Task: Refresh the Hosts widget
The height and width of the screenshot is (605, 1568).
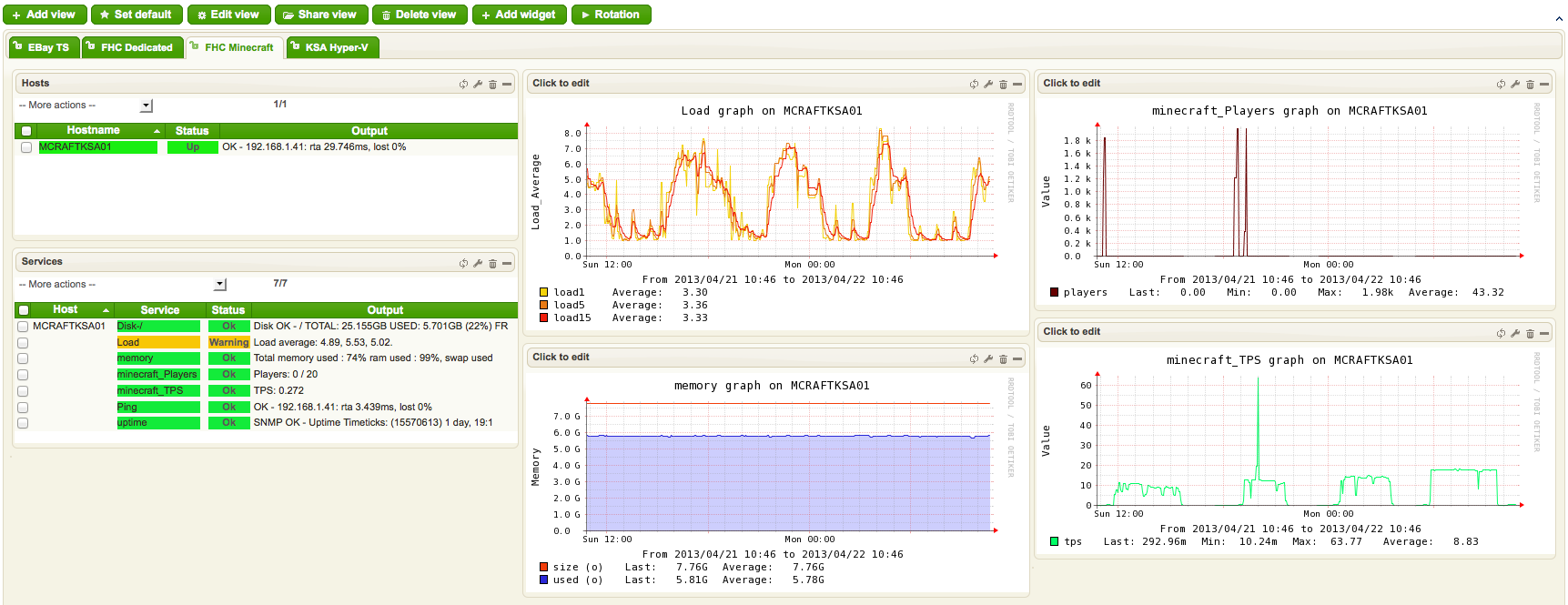Action: pyautogui.click(x=463, y=84)
